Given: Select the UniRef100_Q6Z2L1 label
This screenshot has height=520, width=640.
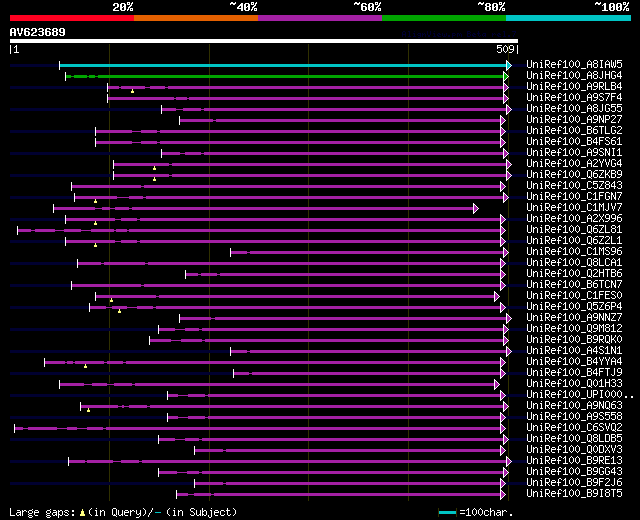Looking at the screenshot, I should [574, 241].
